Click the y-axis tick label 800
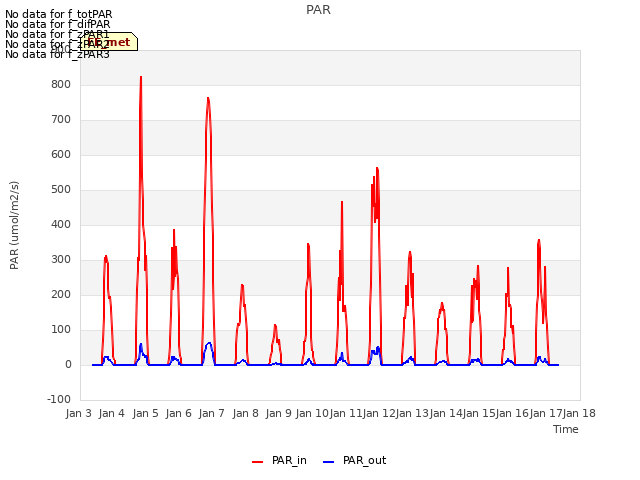 tap(61, 84)
